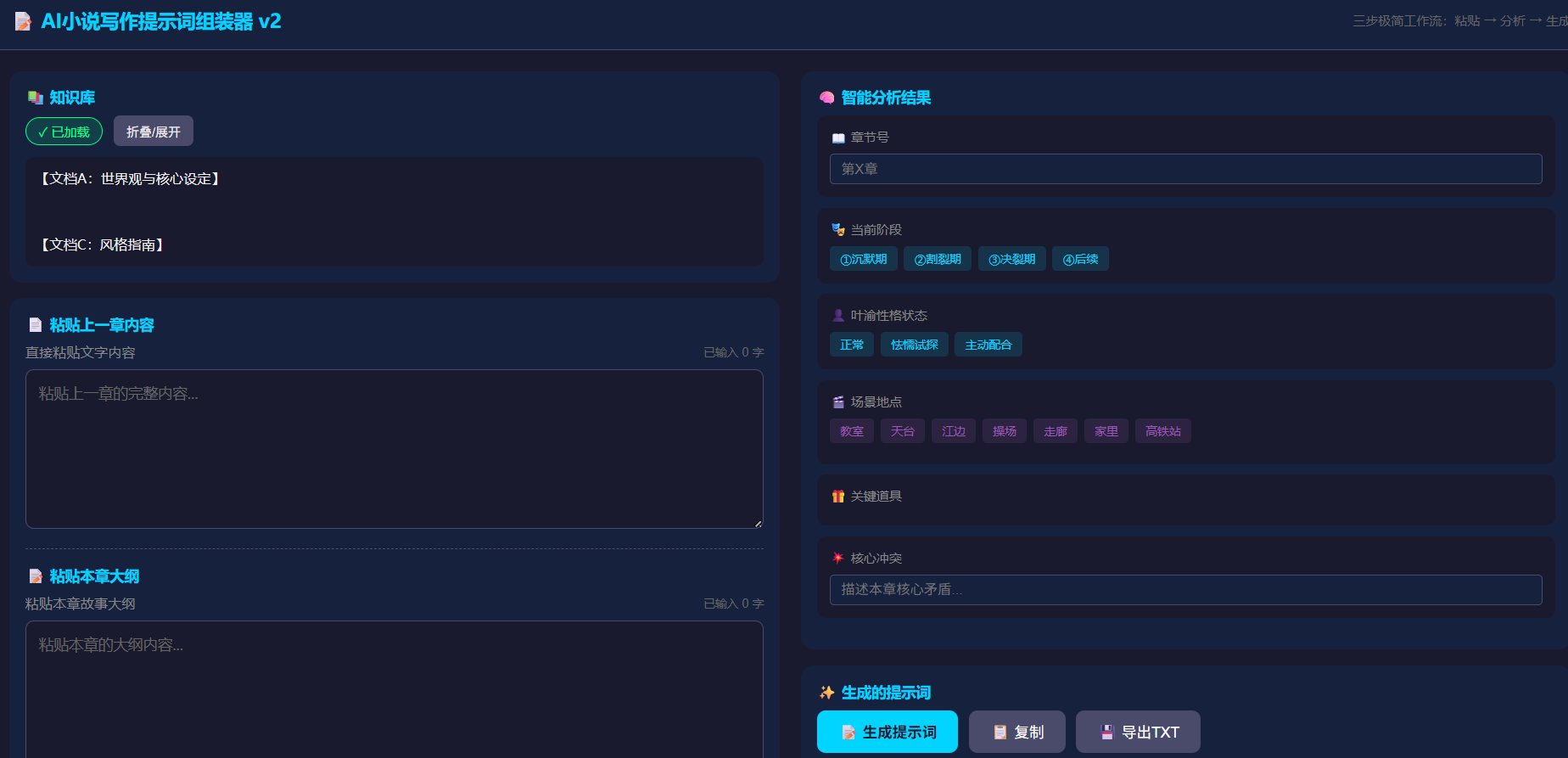Viewport: 1568px width, 758px height.
Task: Select the ③决裂期 stage chip
Action: point(1011,259)
